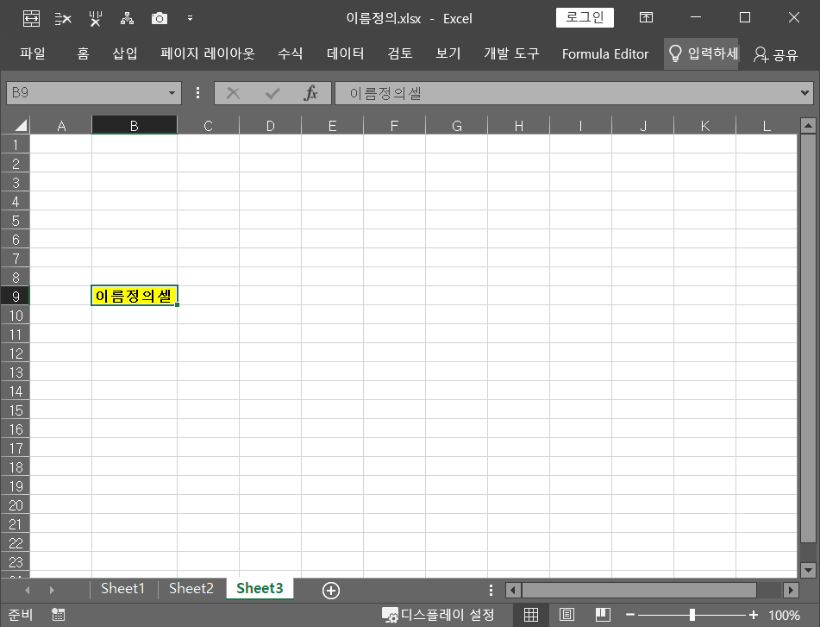The width and height of the screenshot is (820, 627).
Task: Select column C header
Action: coord(208,126)
